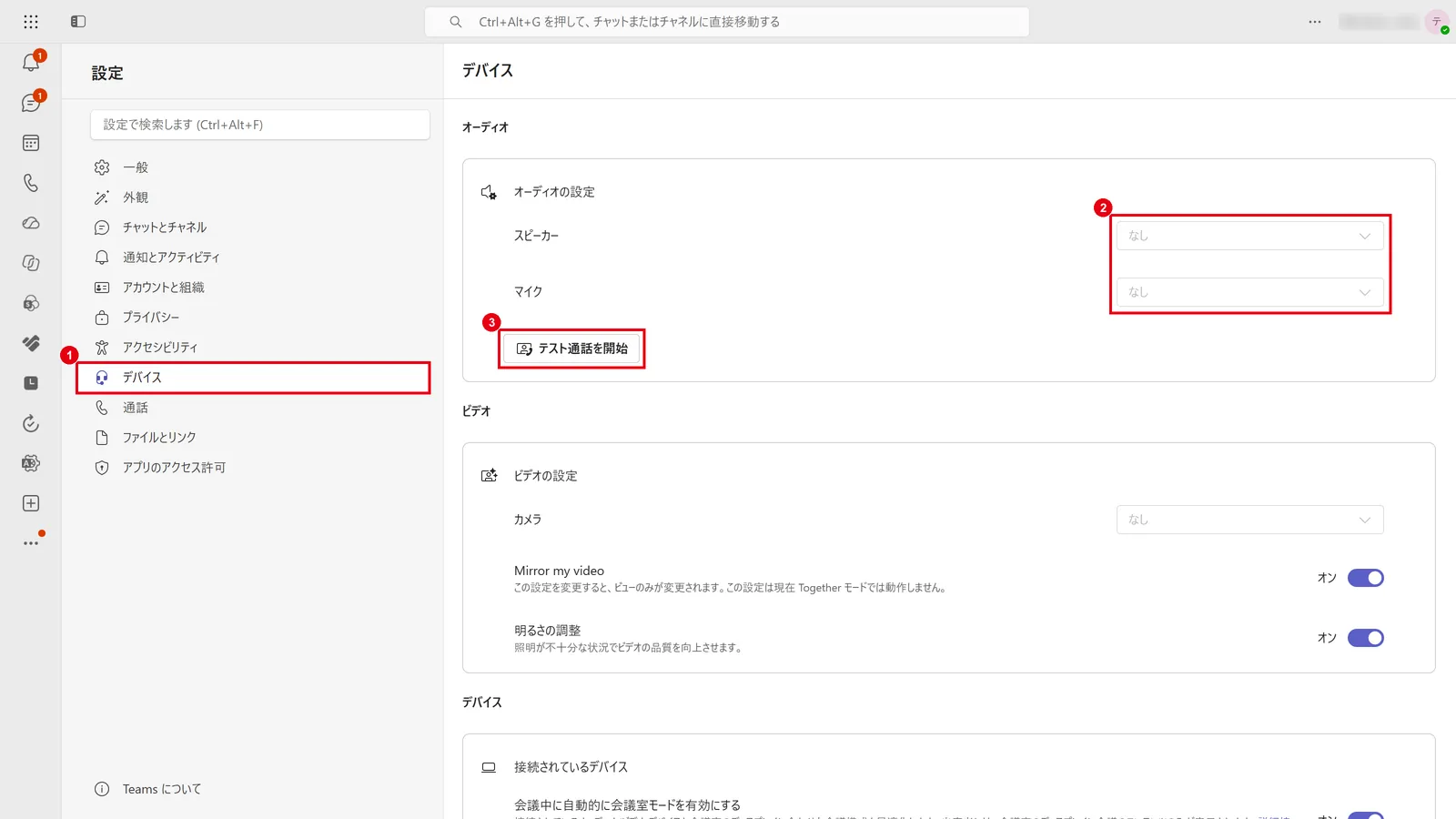Open ファイルとリンク settings
Viewport: 1456px width, 819px height.
coord(260,438)
